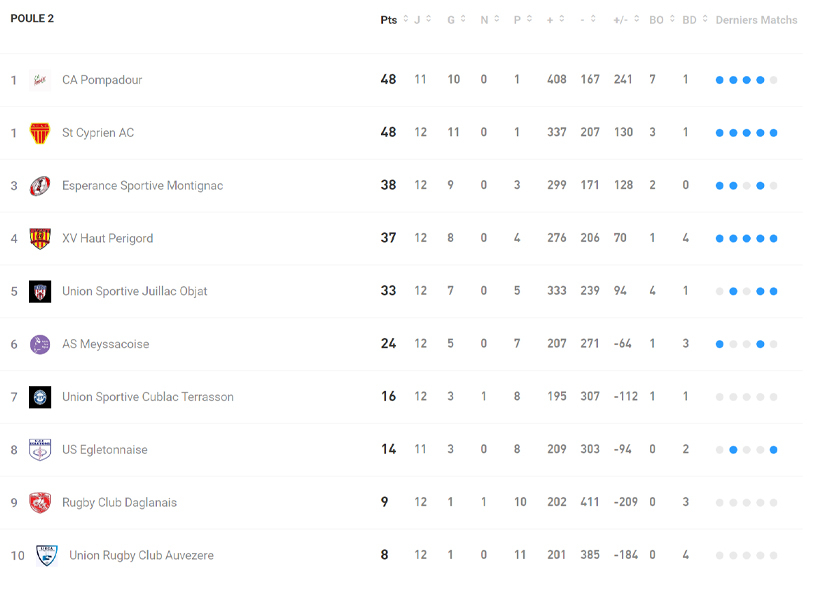This screenshot has height=595, width=822.
Task: Click the sort arrows next to +/-
Action: [x=636, y=20]
